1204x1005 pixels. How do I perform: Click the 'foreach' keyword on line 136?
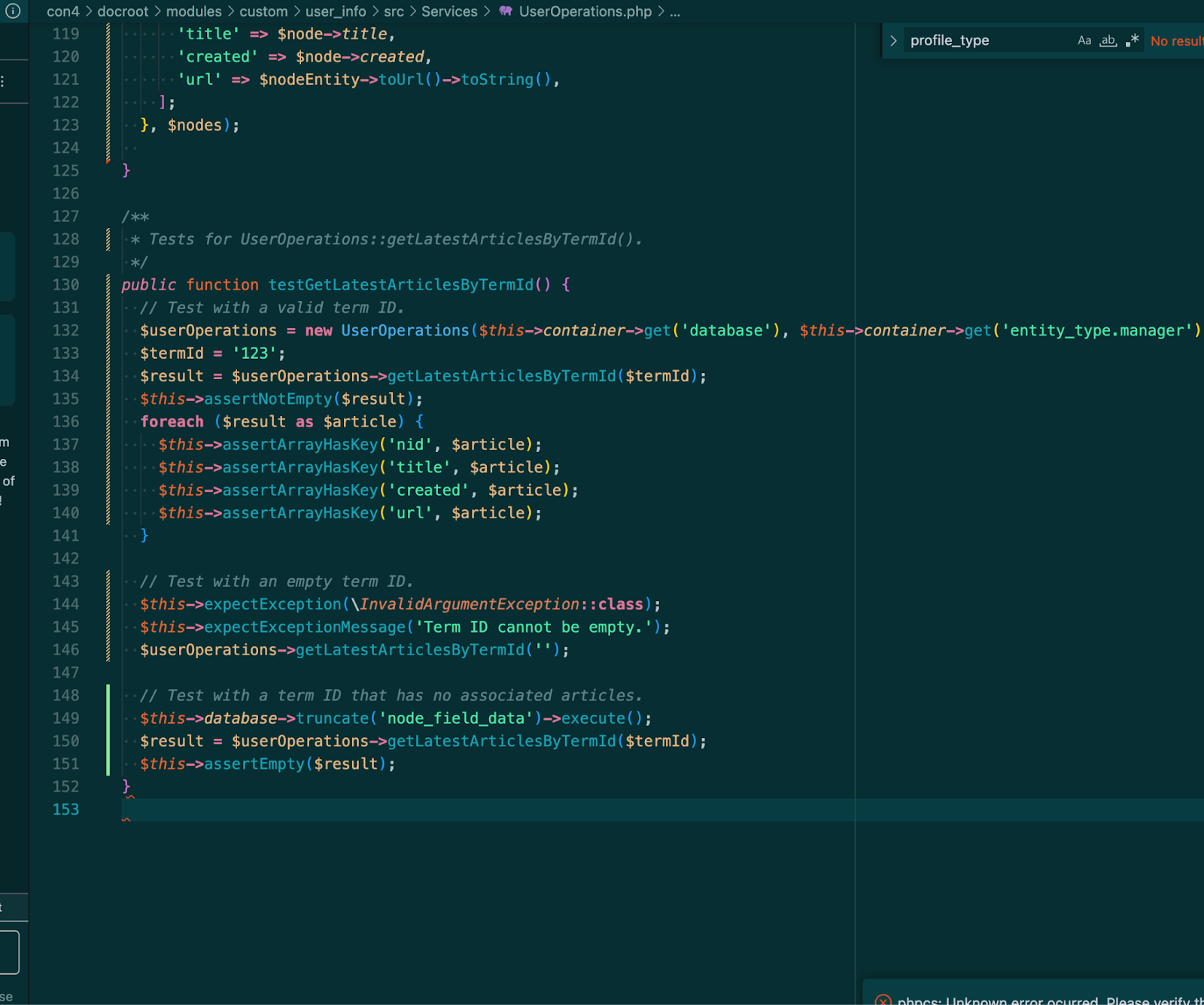coord(172,422)
